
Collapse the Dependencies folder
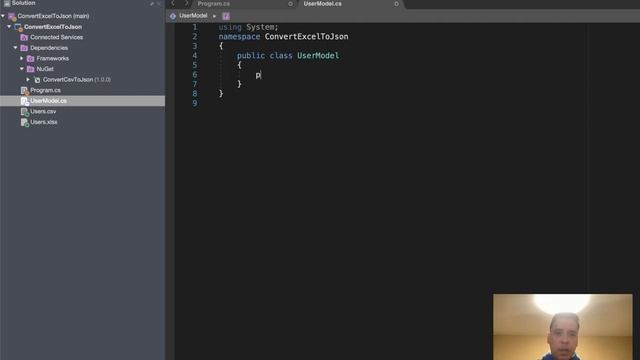click(16, 48)
